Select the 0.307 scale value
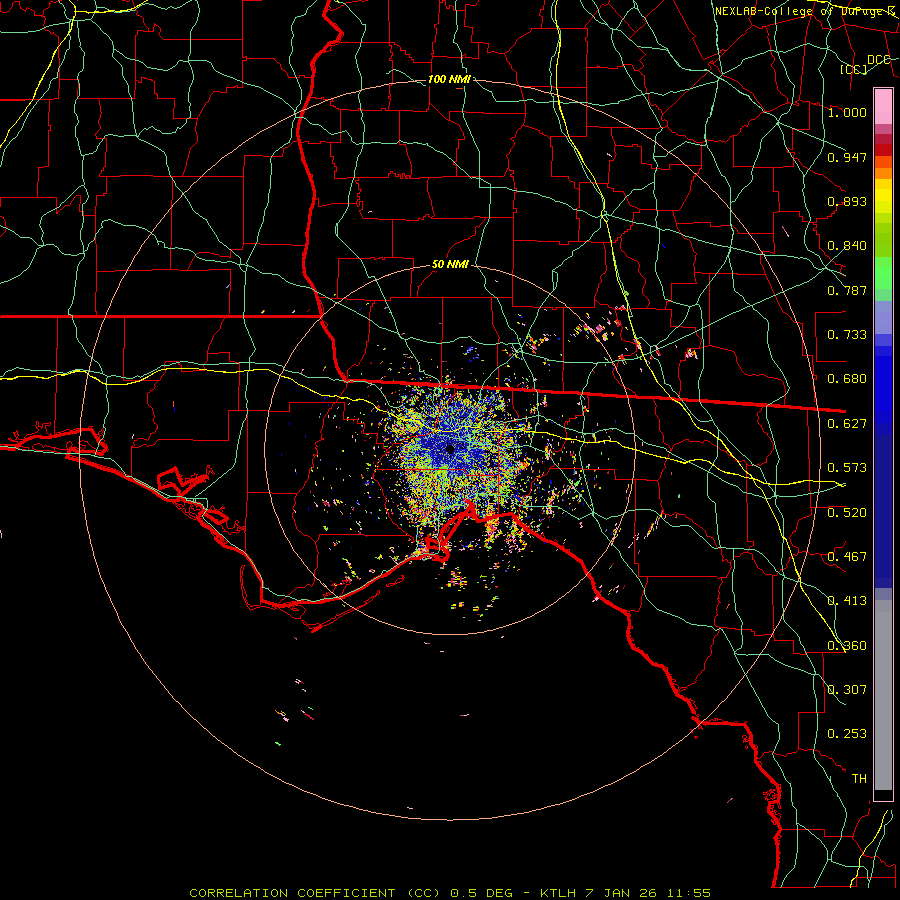900x900 pixels. (x=847, y=690)
